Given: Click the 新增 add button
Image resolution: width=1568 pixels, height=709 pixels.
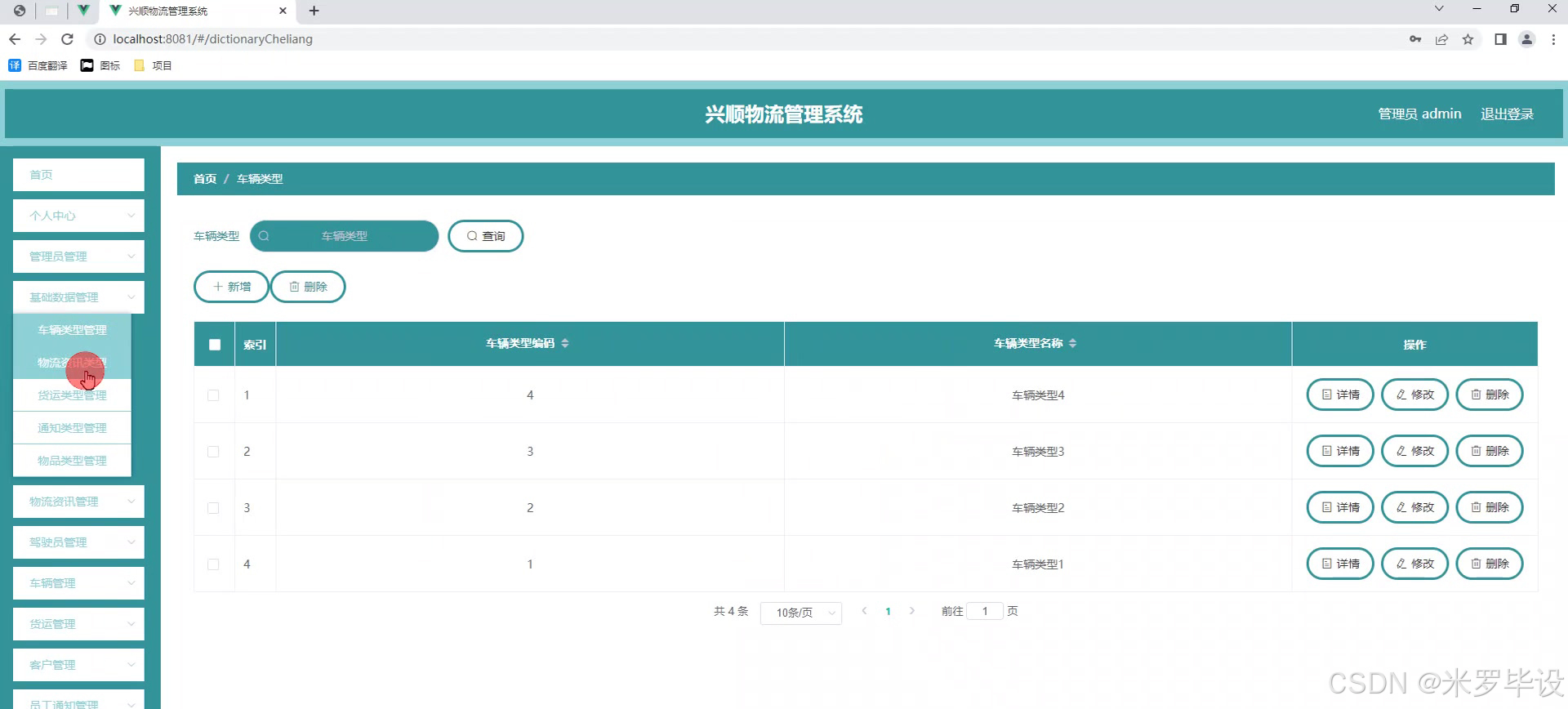Looking at the screenshot, I should click(231, 287).
